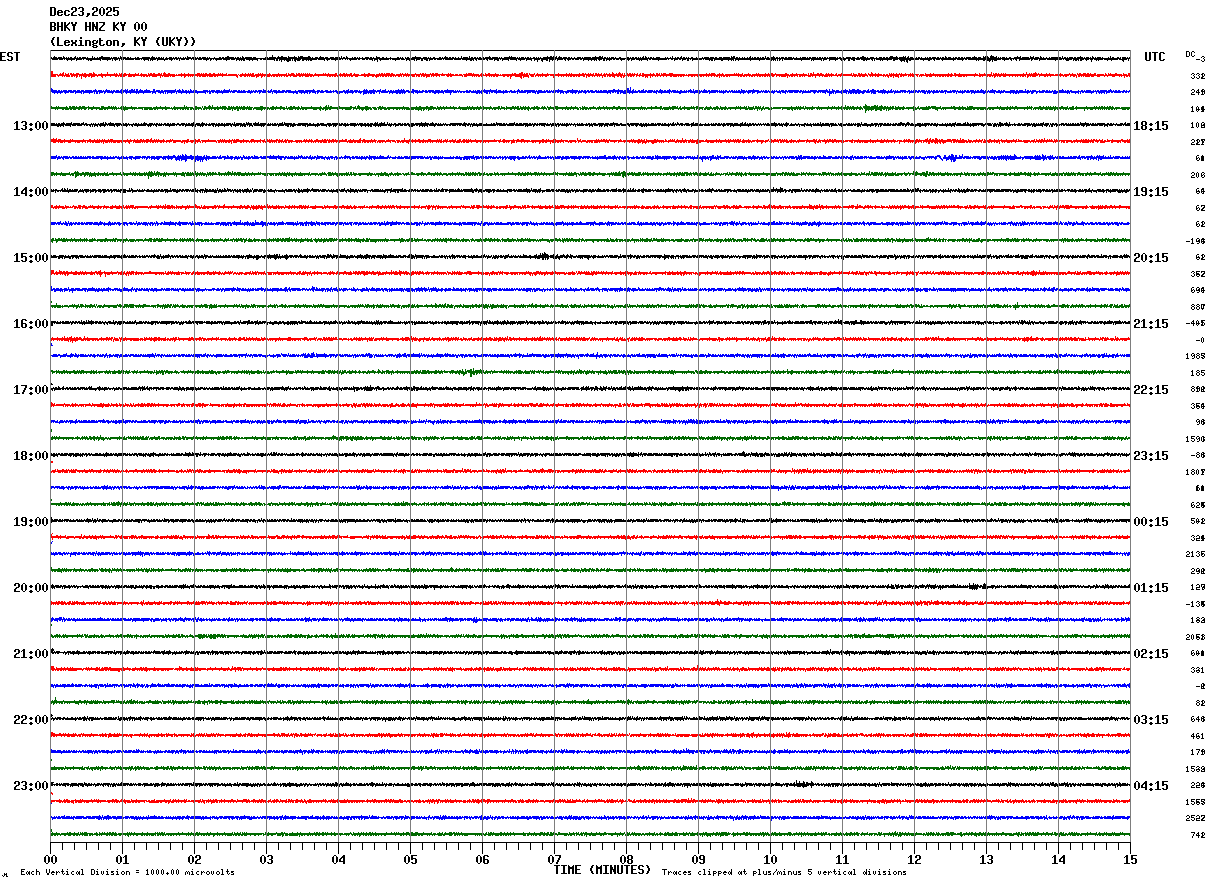Click the Dec23,2025 date label
1210x886 pixels.
point(84,12)
